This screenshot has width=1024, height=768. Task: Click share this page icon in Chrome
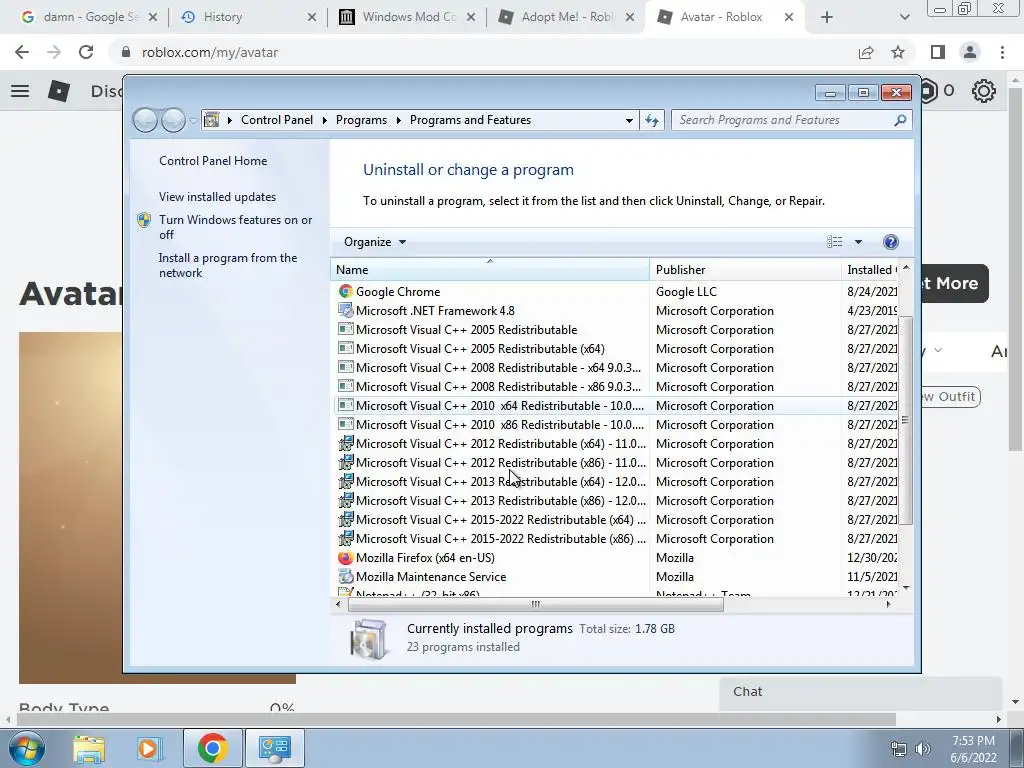pos(866,52)
